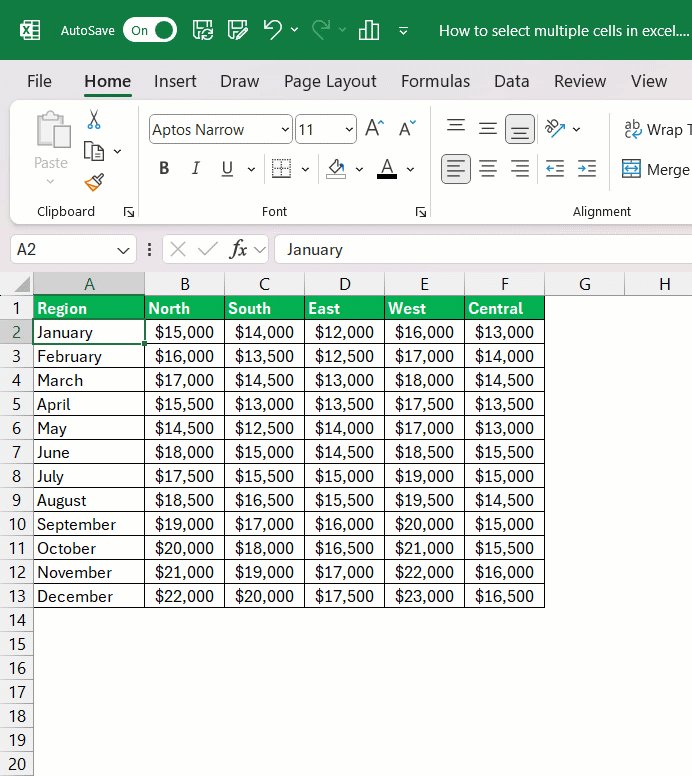Select Top Align icon
The height and width of the screenshot is (776, 692).
456,128
